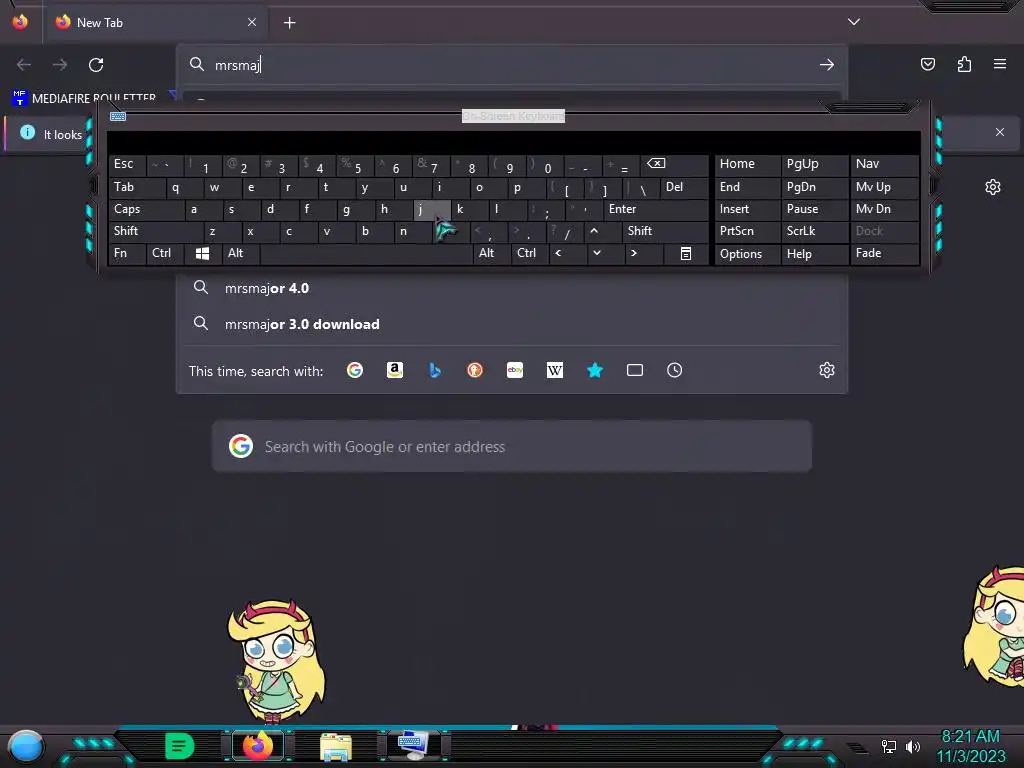
Task: Toggle right Alt key on On-Screen Keyboard
Action: tap(491, 253)
